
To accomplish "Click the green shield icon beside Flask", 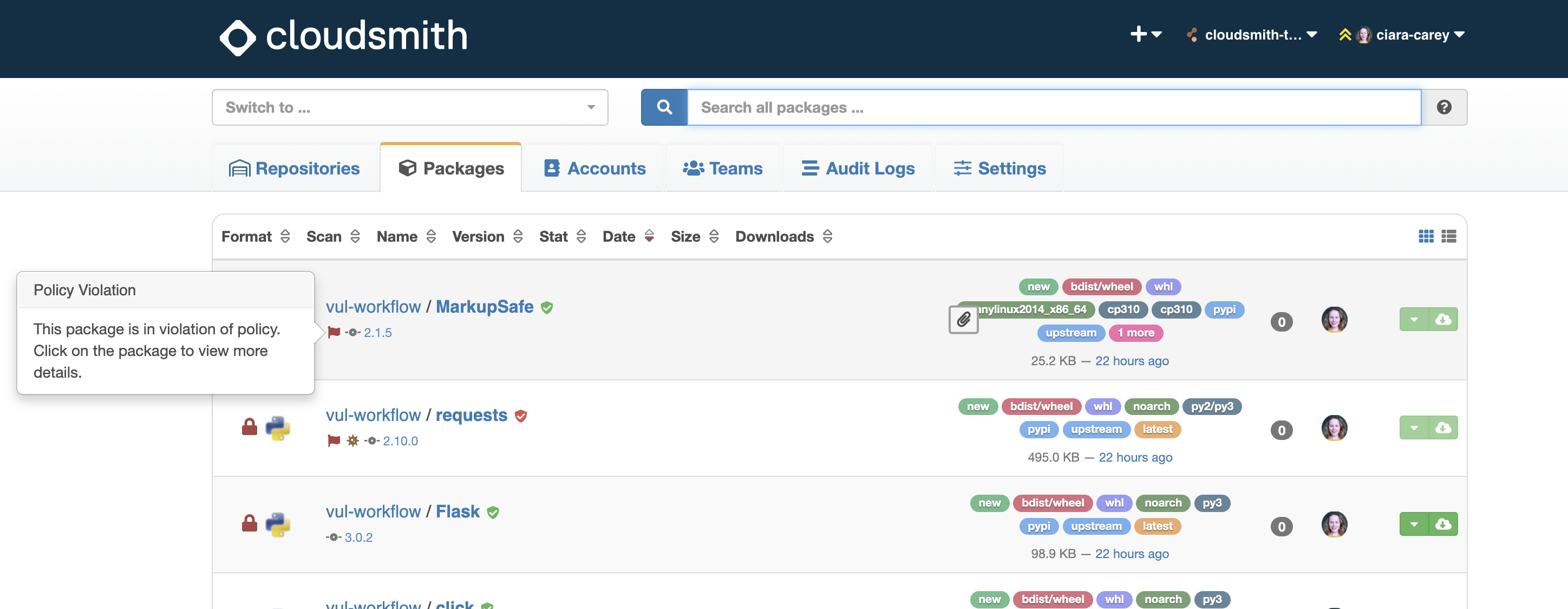I will click(493, 512).
